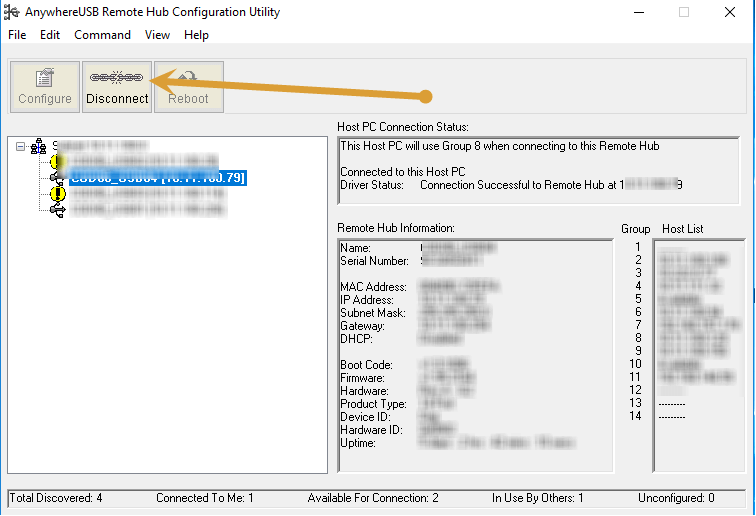Click the 'Connected to this Host PC' text
The width and height of the screenshot is (756, 516).
tap(403, 172)
